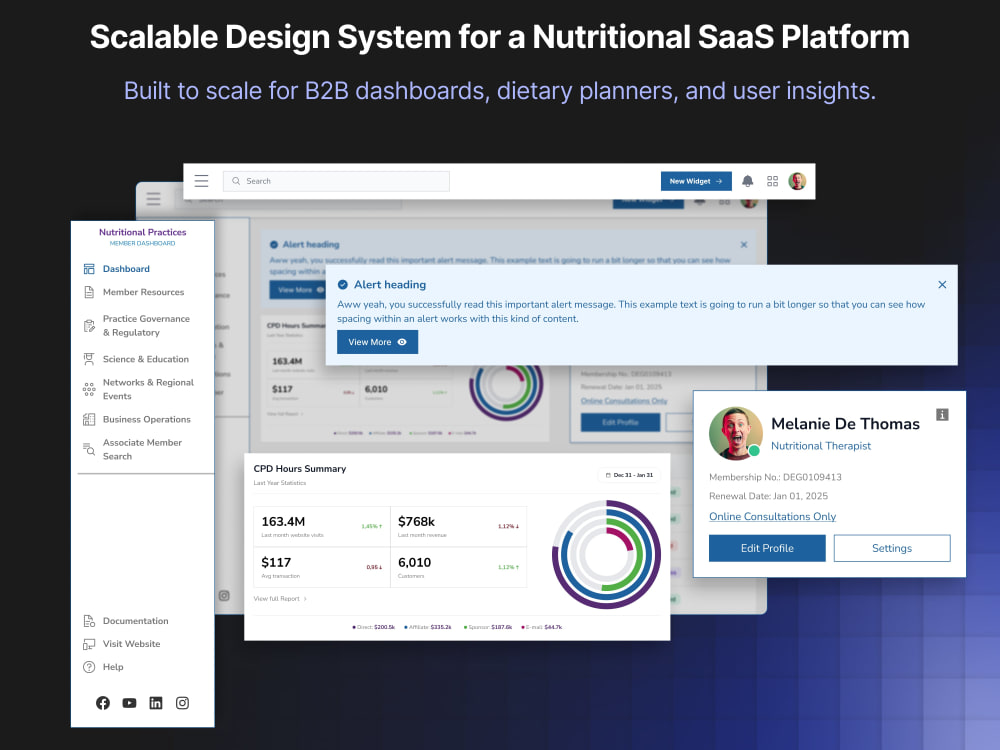This screenshot has height=750, width=1000.
Task: Click the Visit Website icon
Action: 89,644
